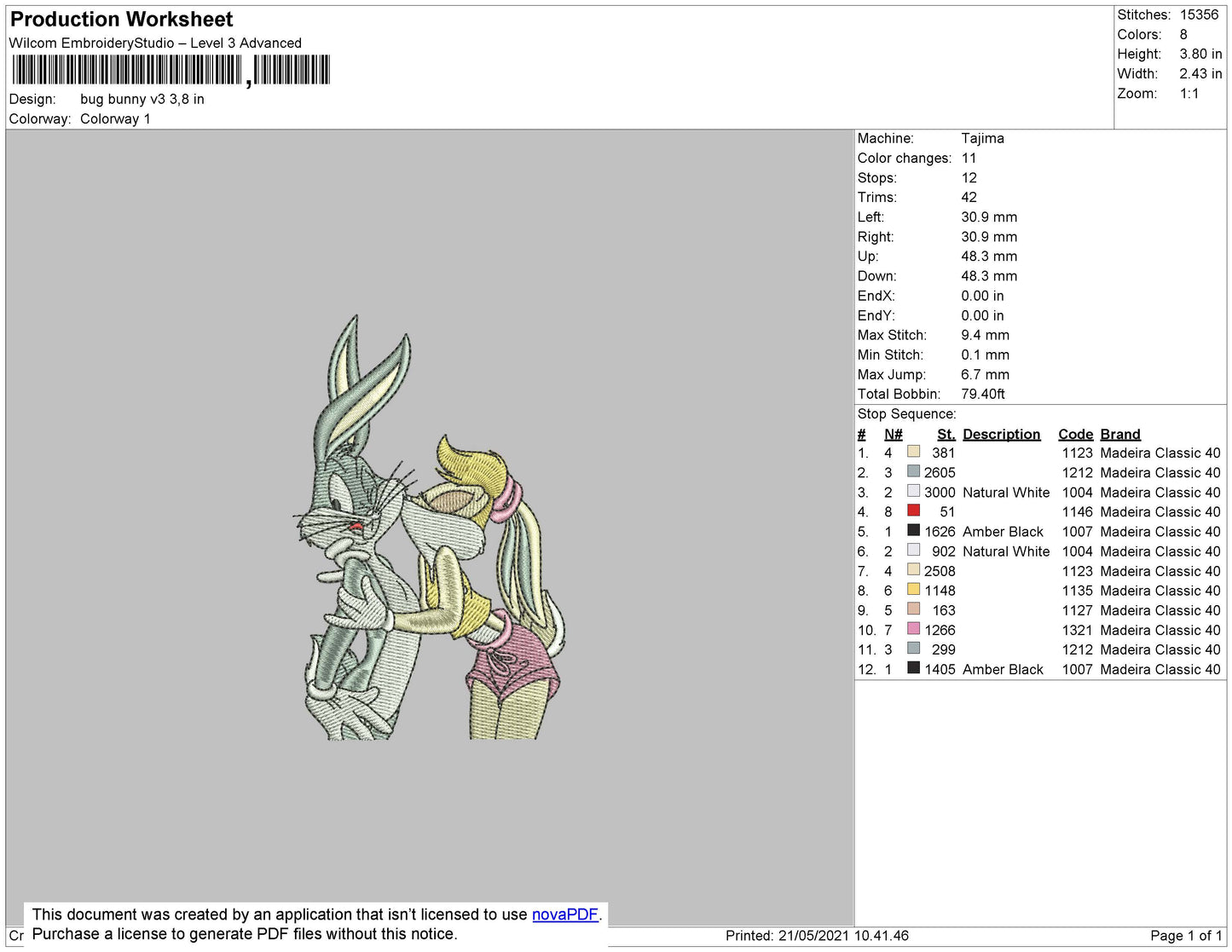Click the embroidery design preview image
The image size is (1232, 952).
click(x=430, y=527)
